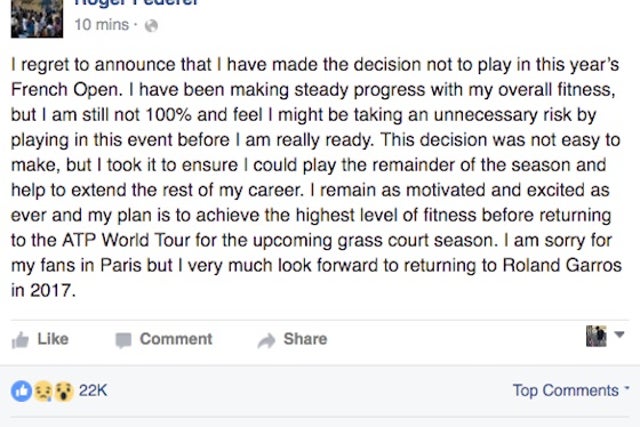Screen dimensions: 640x427
Task: Expand the Top Comments sorting menu
Action: pyautogui.click(x=571, y=390)
